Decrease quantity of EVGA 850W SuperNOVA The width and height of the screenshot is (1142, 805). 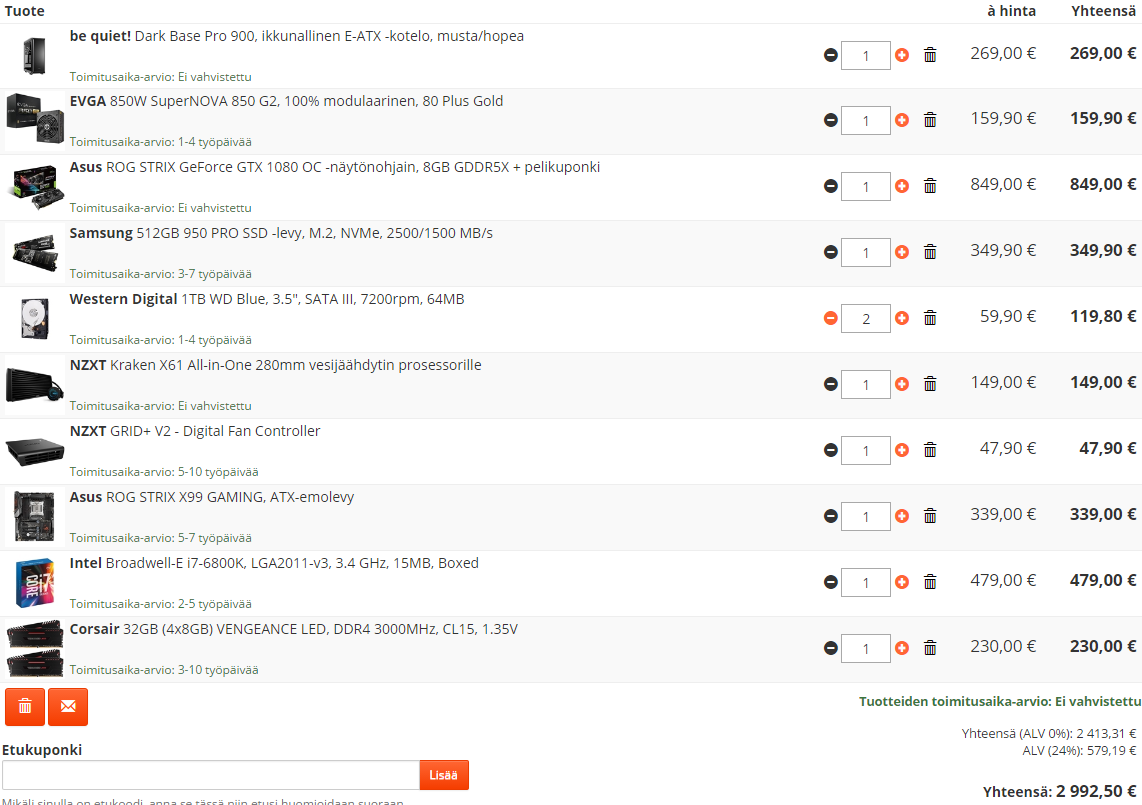coord(830,120)
